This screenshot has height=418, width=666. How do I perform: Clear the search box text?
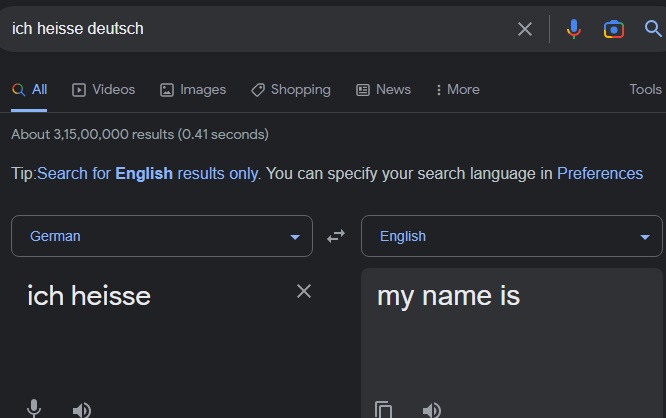click(x=525, y=29)
